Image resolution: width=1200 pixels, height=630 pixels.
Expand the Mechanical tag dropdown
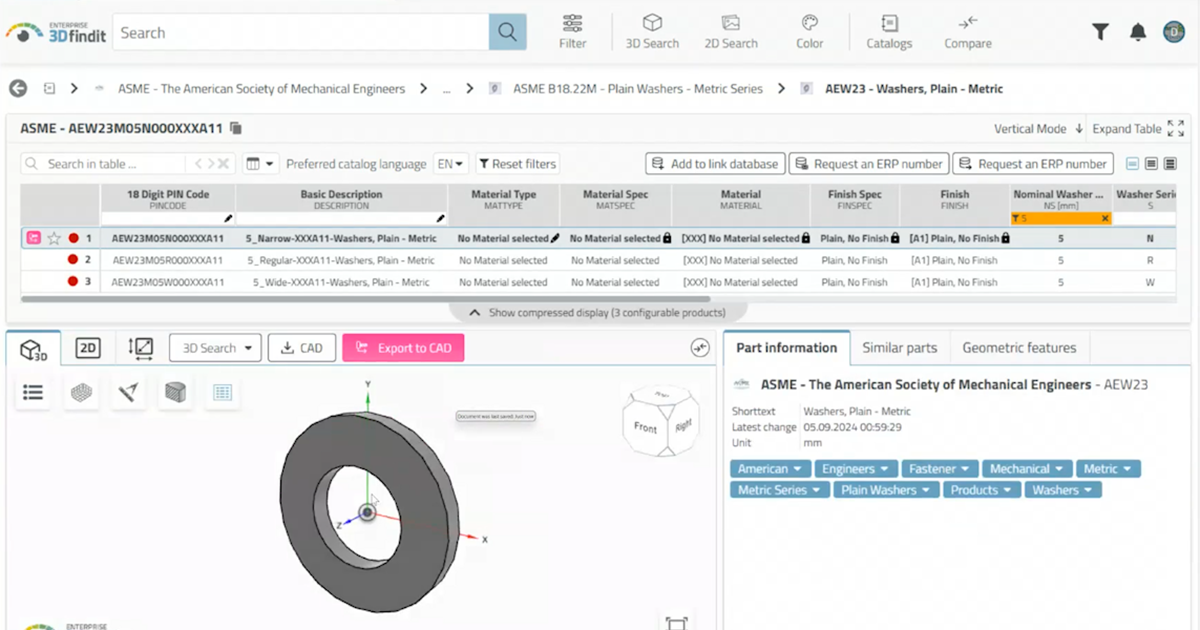tap(1027, 468)
